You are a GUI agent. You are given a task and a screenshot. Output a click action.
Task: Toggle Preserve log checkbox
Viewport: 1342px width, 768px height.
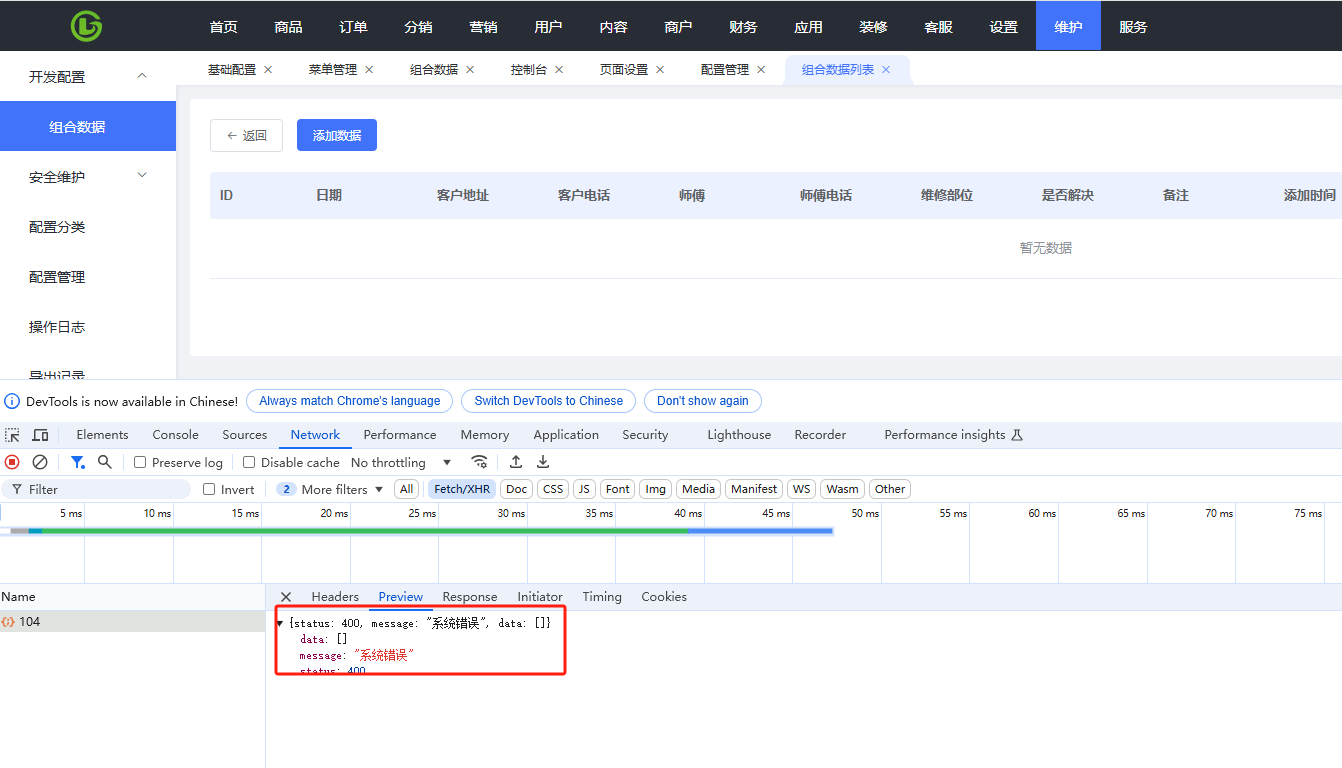pos(140,462)
